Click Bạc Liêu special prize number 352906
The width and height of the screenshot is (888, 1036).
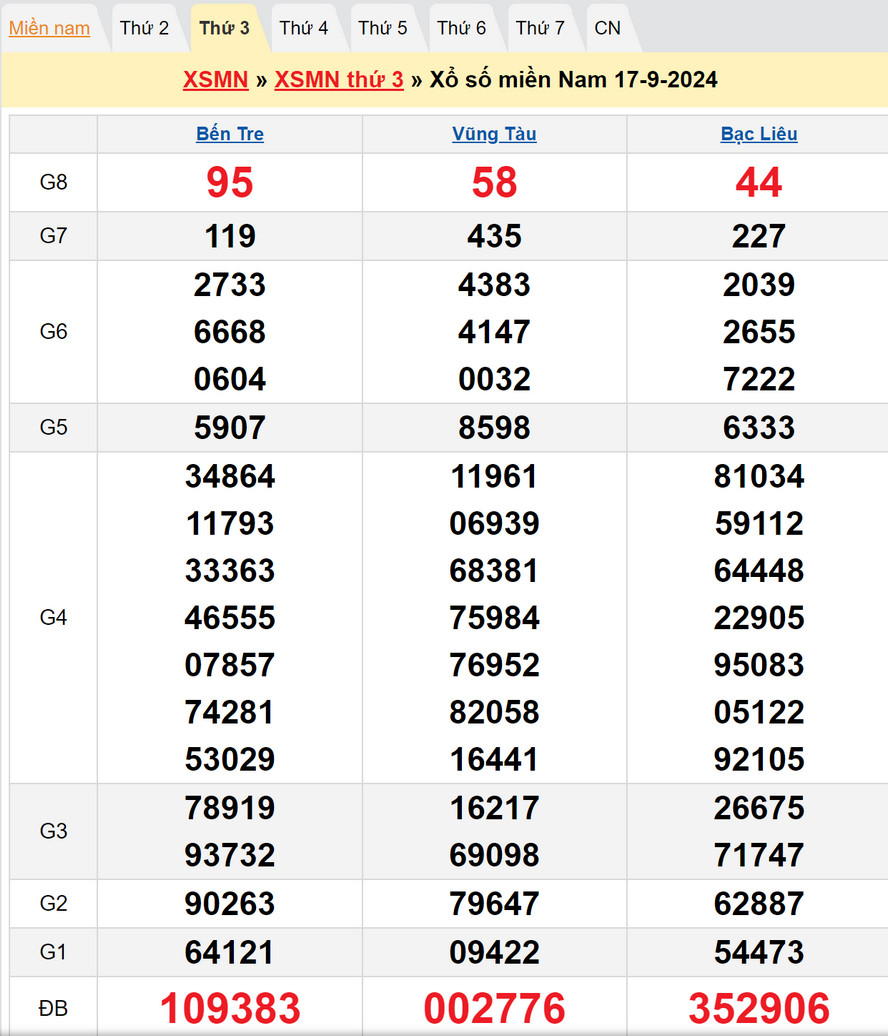759,1008
